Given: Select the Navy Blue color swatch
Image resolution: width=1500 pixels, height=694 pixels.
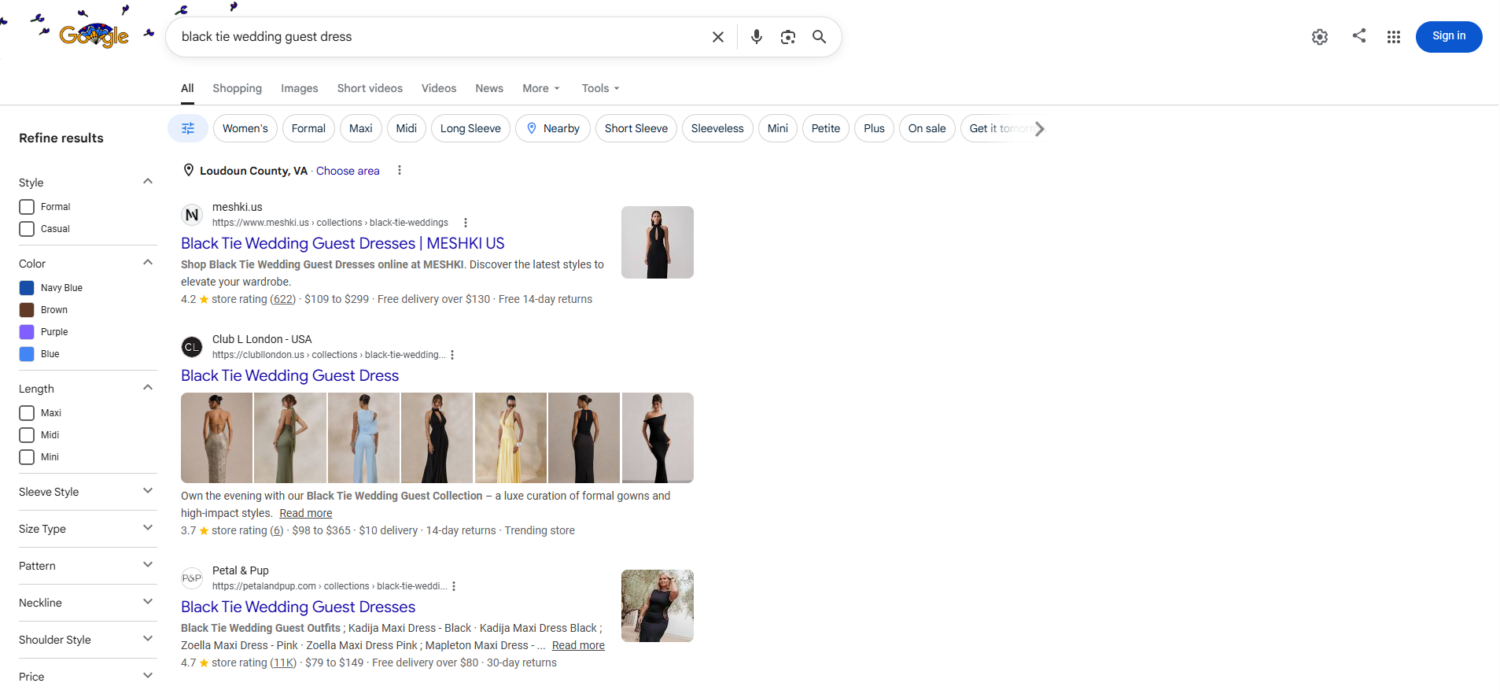Looking at the screenshot, I should (27, 288).
